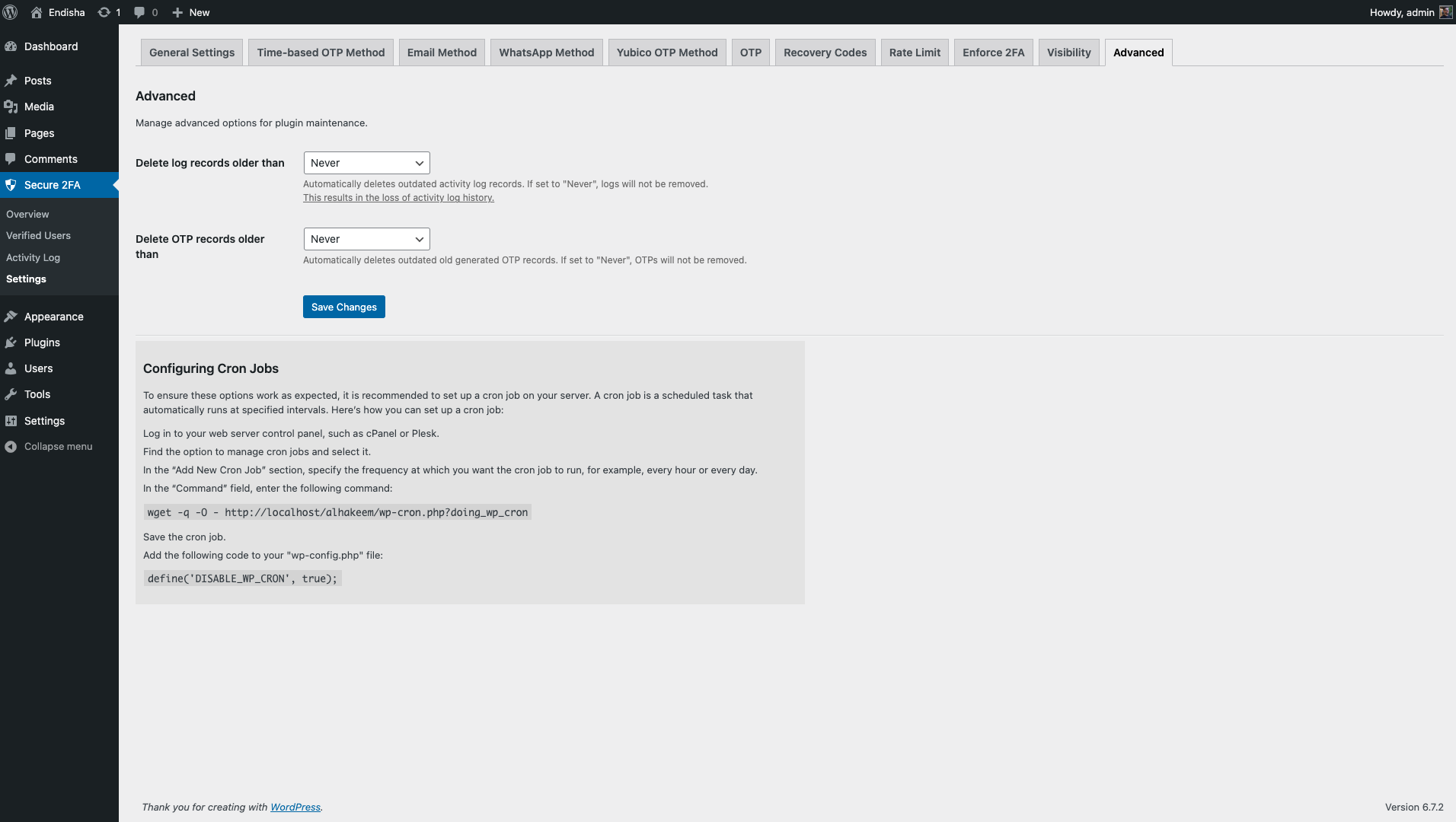Click the Version 6.7.2 footer text
The image size is (1456, 822).
coord(1414,807)
